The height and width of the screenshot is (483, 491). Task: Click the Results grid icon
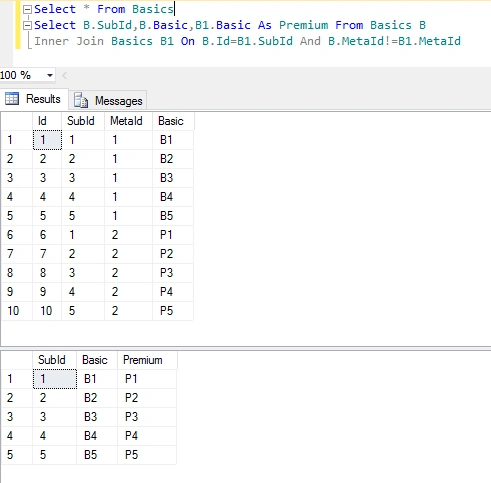[x=12, y=99]
